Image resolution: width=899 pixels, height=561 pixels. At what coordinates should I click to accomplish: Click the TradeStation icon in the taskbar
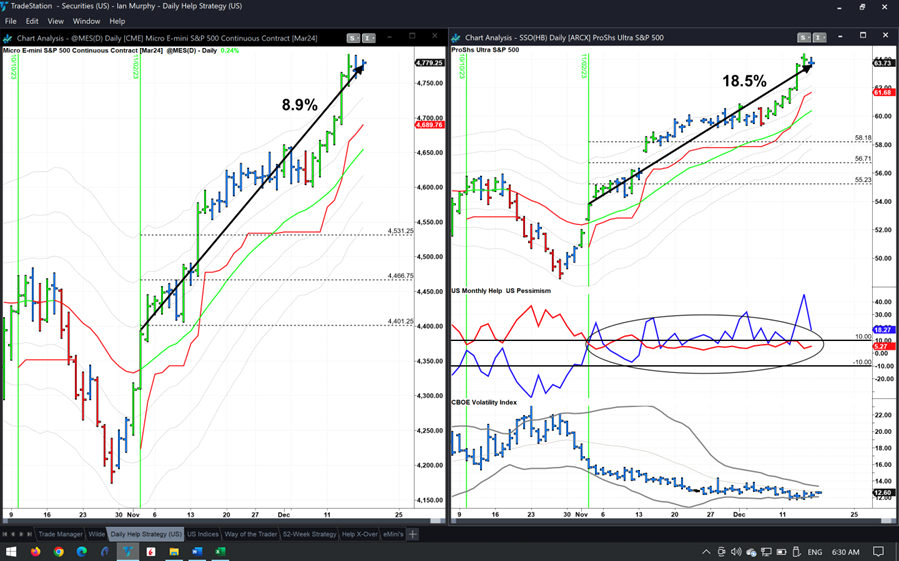coord(128,551)
